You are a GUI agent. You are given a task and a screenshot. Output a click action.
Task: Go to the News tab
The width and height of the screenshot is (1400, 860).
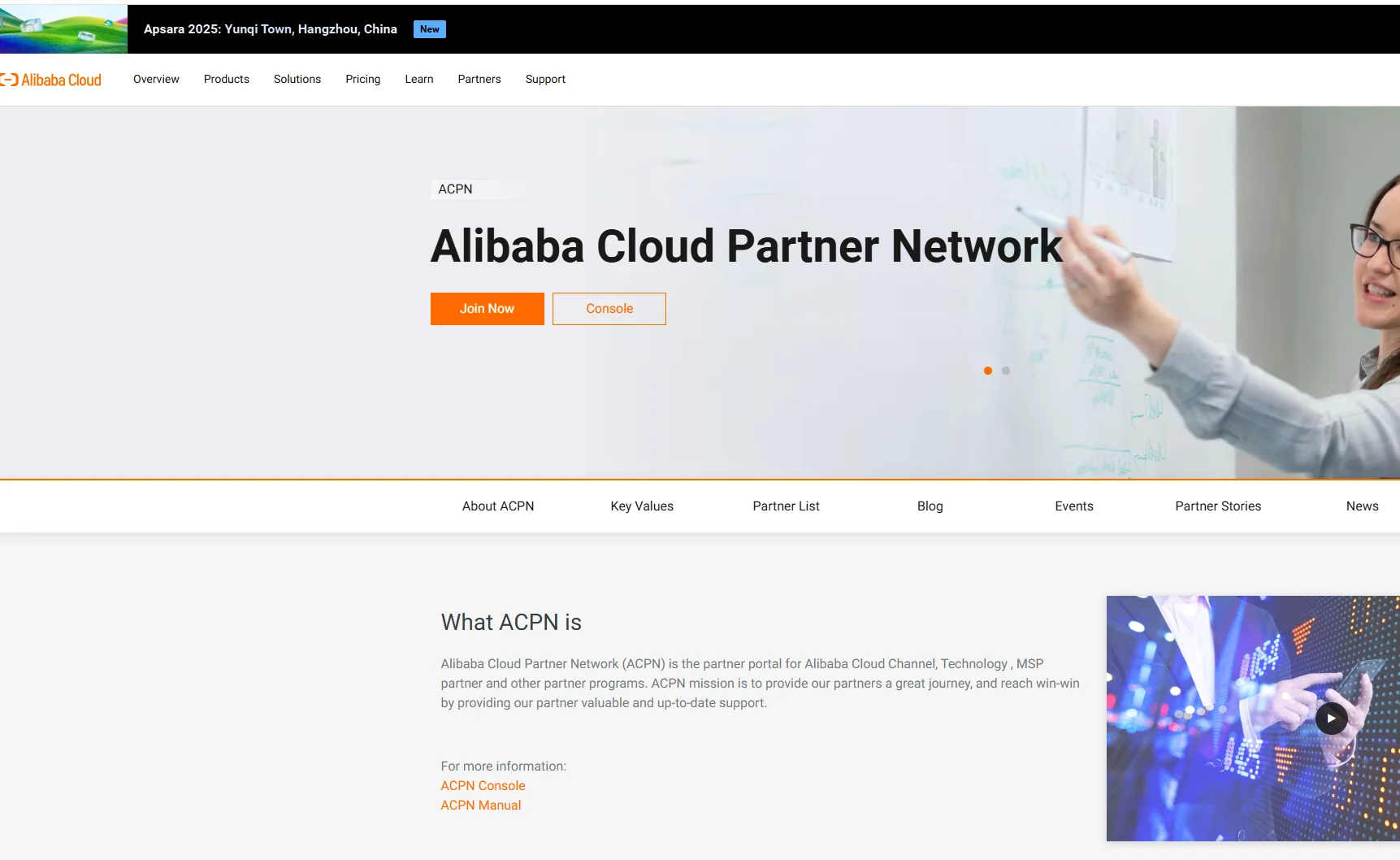(x=1362, y=506)
